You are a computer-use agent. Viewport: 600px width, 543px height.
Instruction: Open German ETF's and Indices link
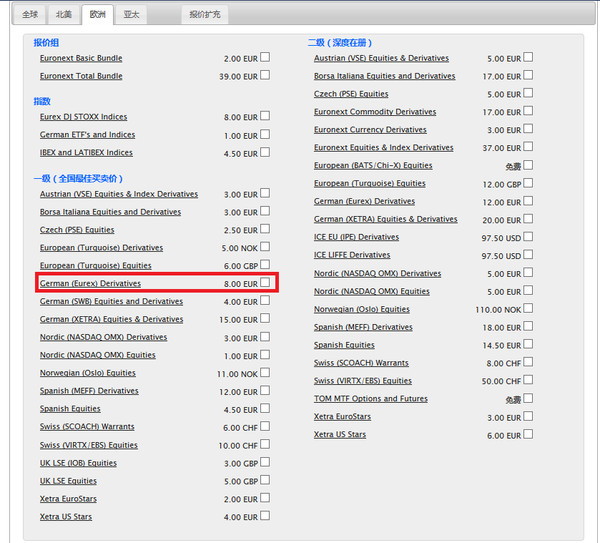pyautogui.click(x=88, y=135)
